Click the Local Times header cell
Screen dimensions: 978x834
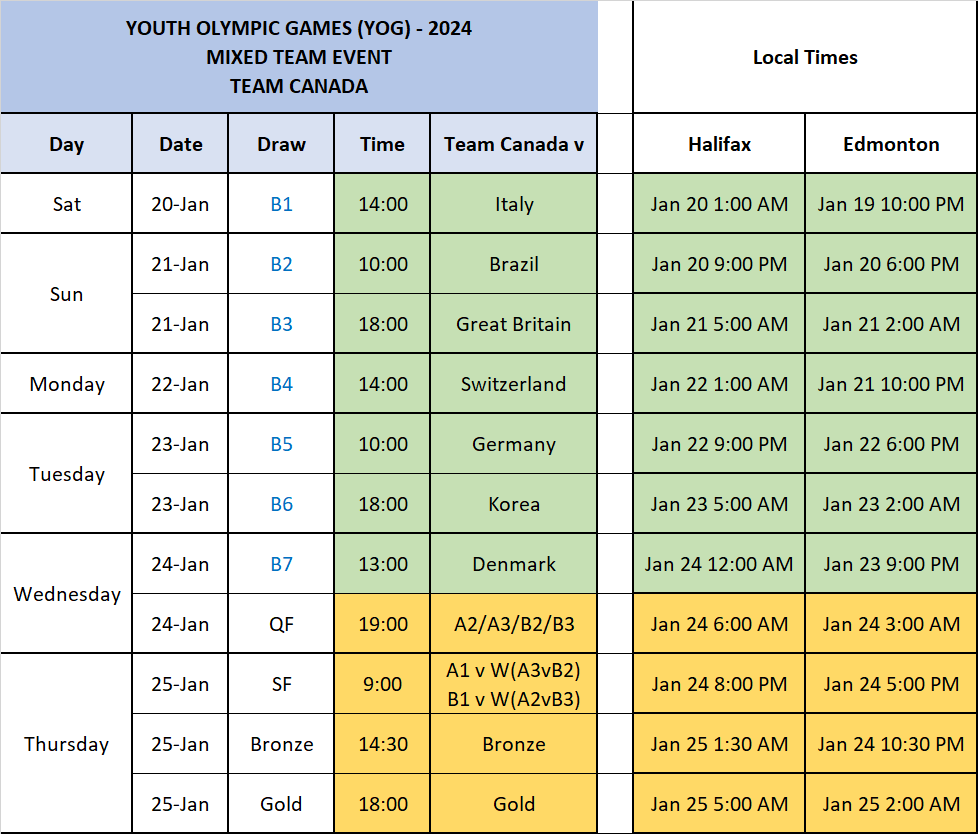(805, 57)
